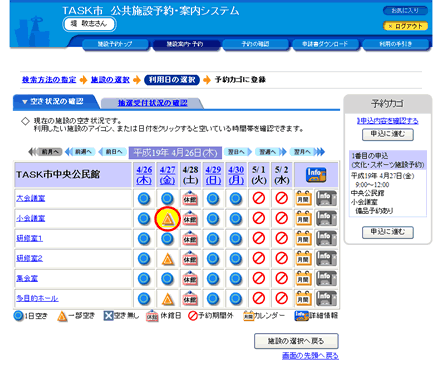Viewport: 440px width, 367px height.
Task: Open the 4/26 (木) date link
Action: 144,175
